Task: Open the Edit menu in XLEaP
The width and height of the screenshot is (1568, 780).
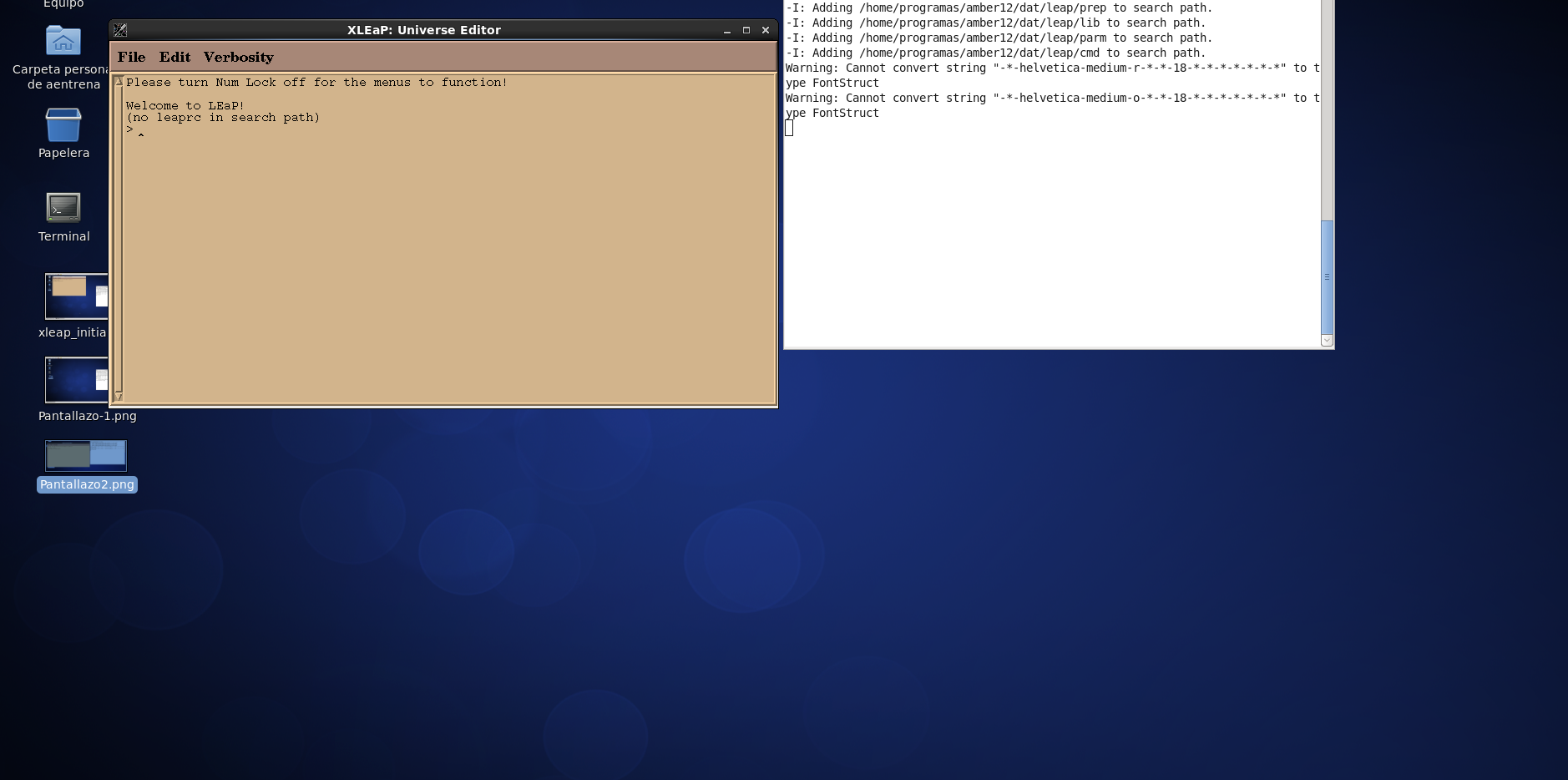Action: point(175,57)
